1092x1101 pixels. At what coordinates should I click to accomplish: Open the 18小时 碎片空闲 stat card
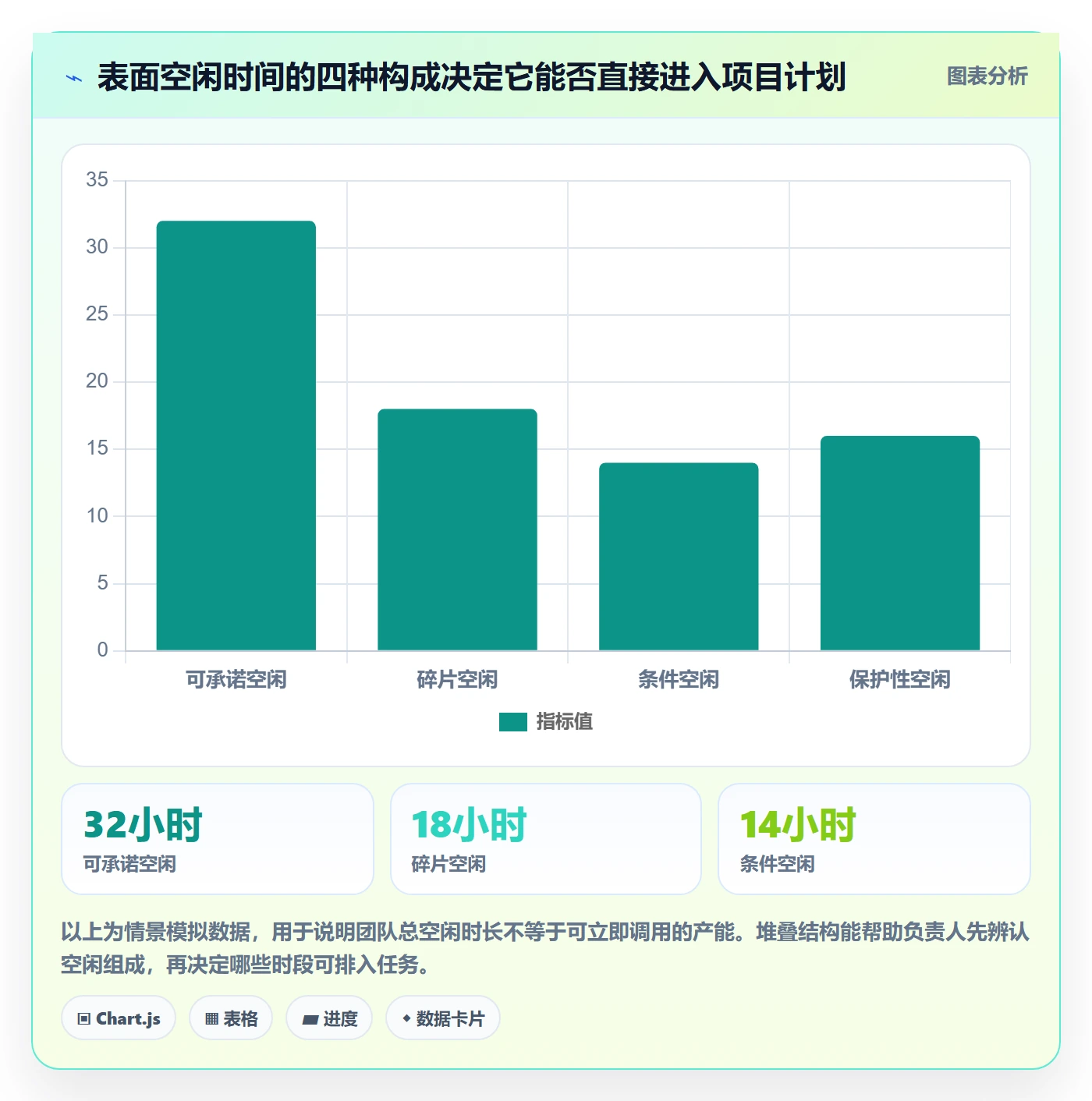coord(546,839)
